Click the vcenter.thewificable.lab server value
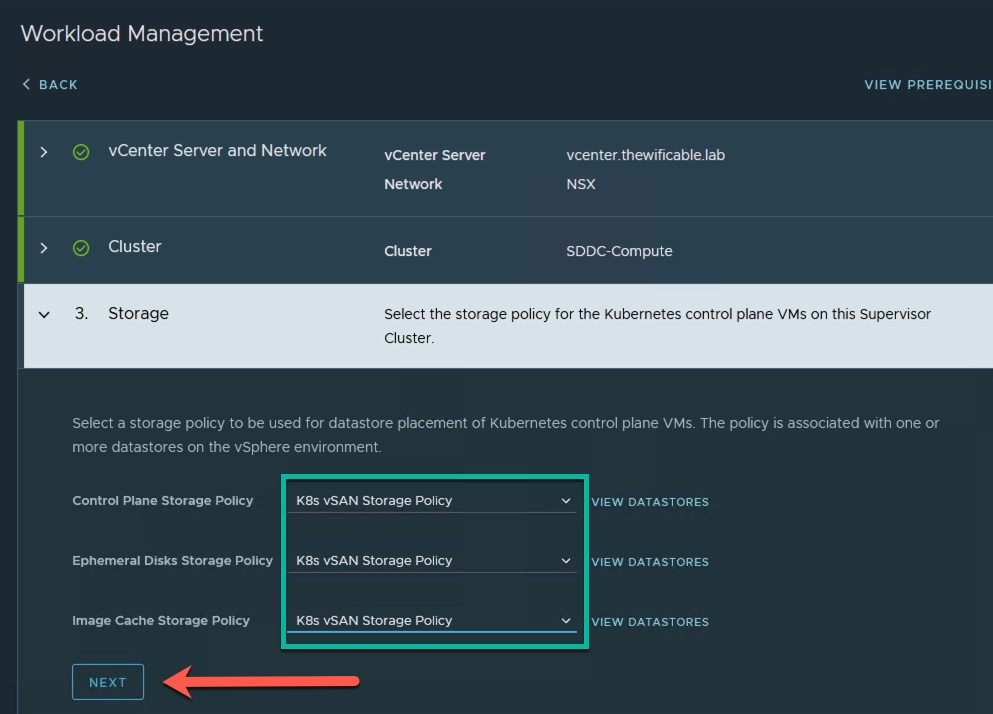 [646, 156]
